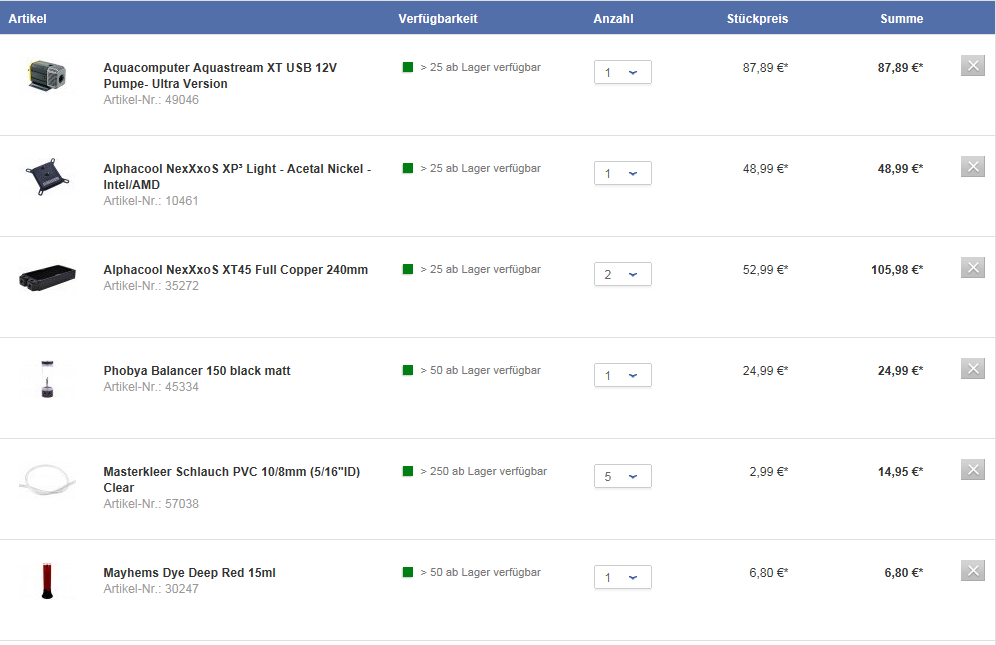Open Aquacomputer Aquastream XT USB 12V product link

220,76
